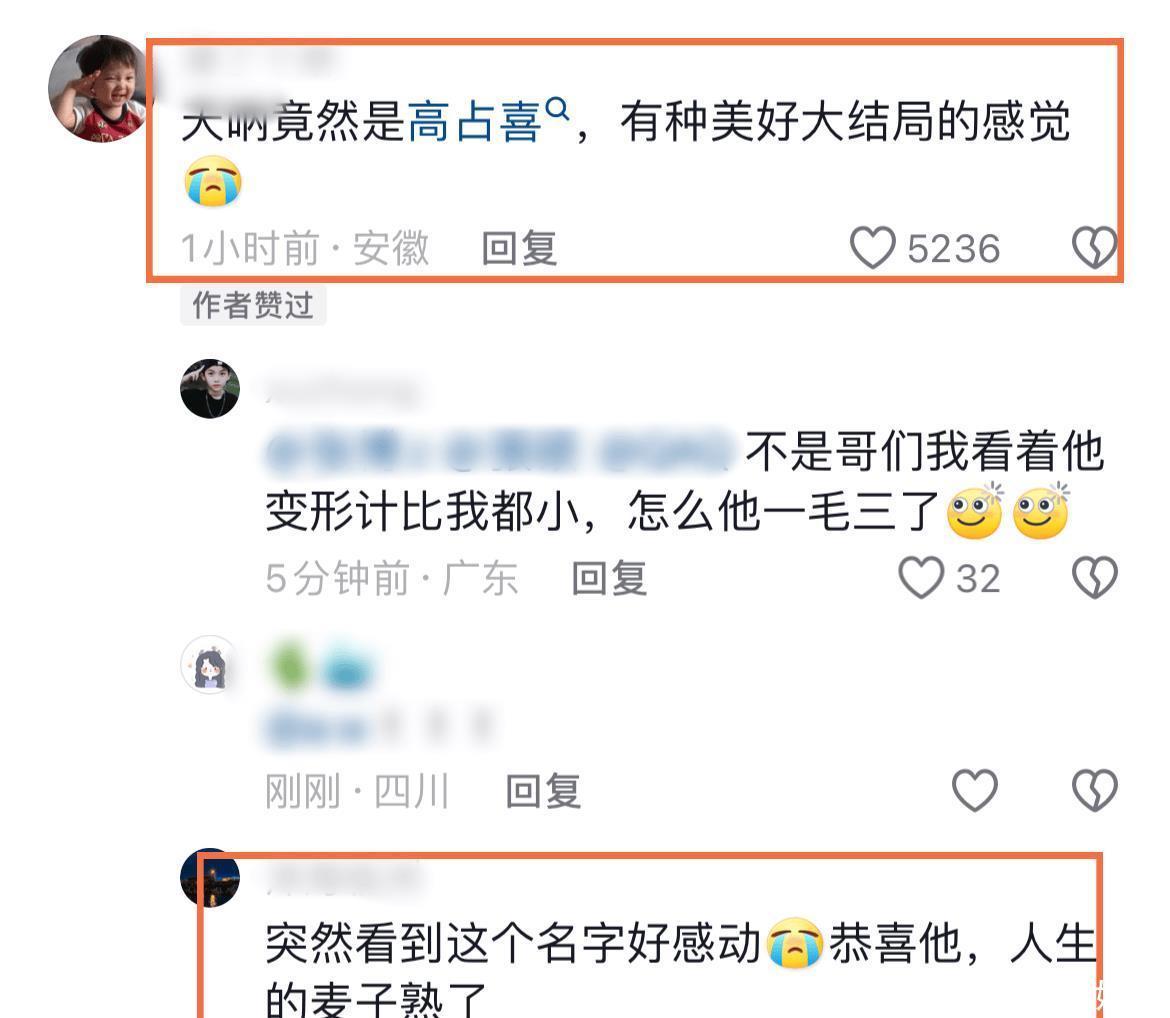
Task: Tap blurred mention in Guangdong reply
Action: [x=498, y=451]
